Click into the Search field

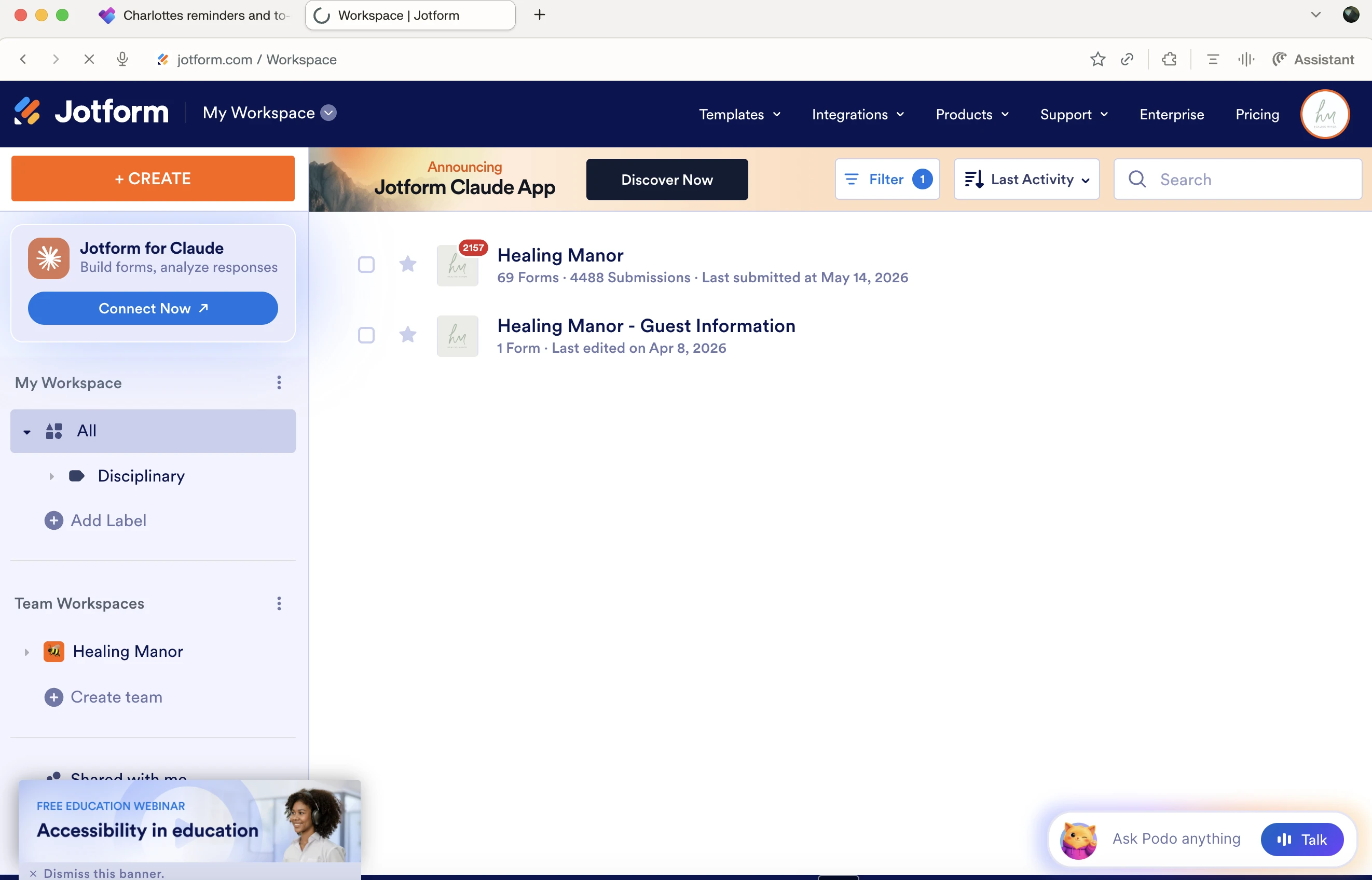[x=1238, y=179]
